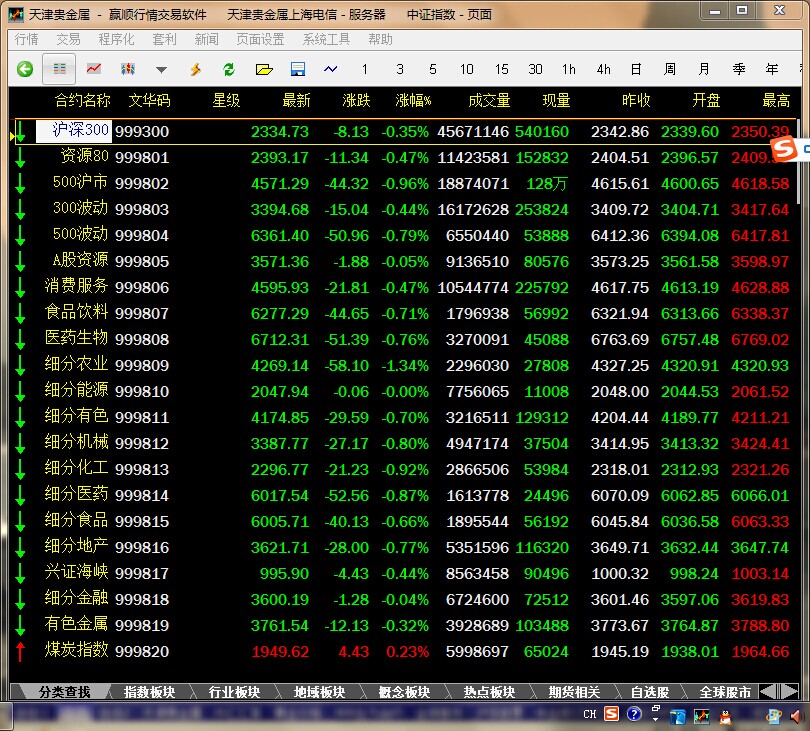Image resolution: width=810 pixels, height=731 pixels.
Task: Sort by the 最新 column header
Action: (x=296, y=100)
